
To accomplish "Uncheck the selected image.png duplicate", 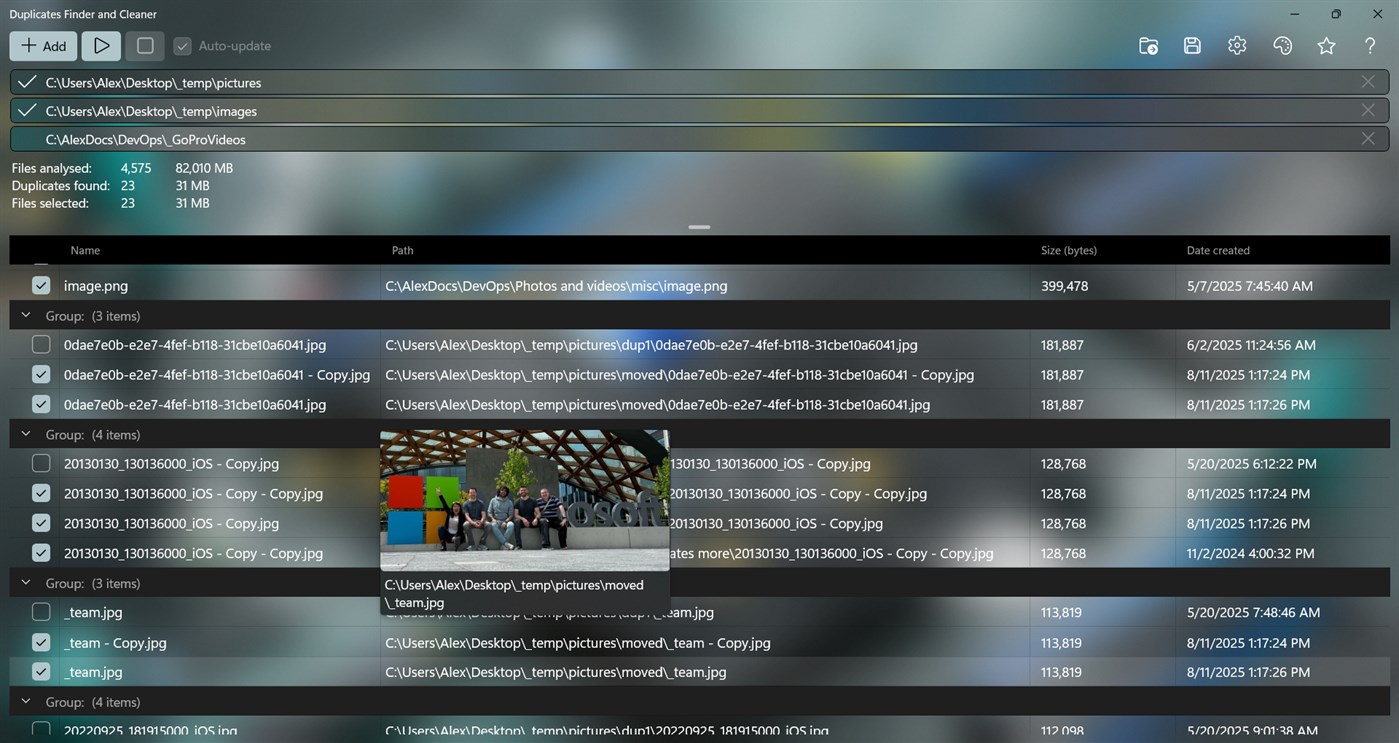I will (40, 285).
